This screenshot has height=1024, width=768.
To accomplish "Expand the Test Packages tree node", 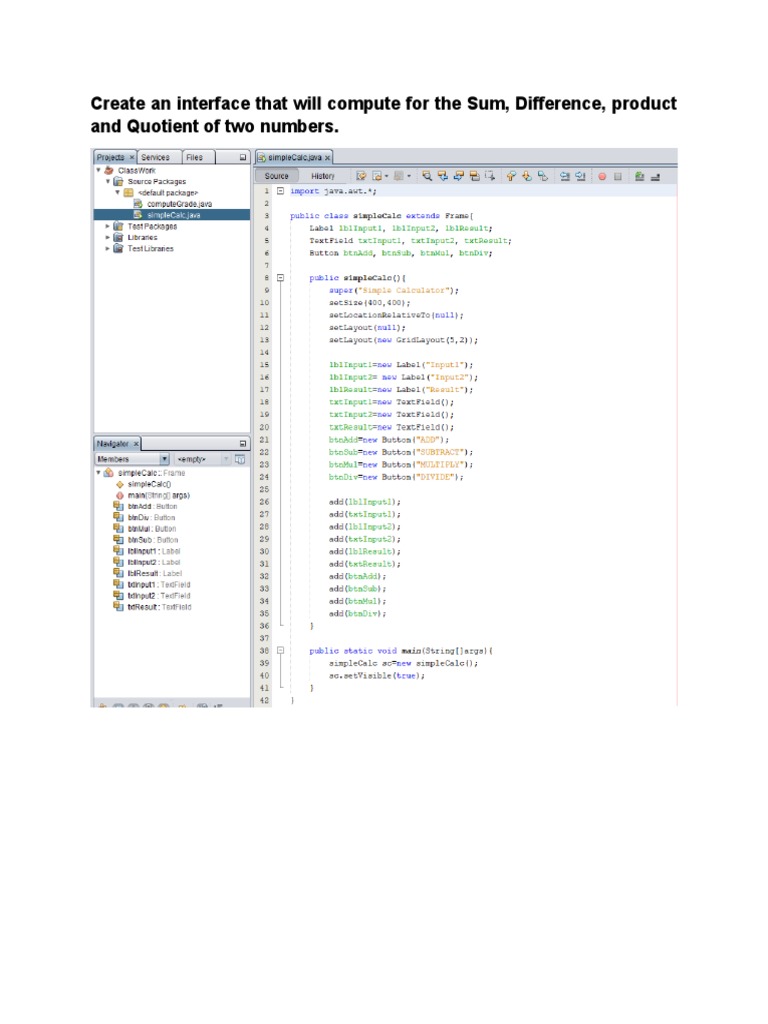I will tap(108, 226).
